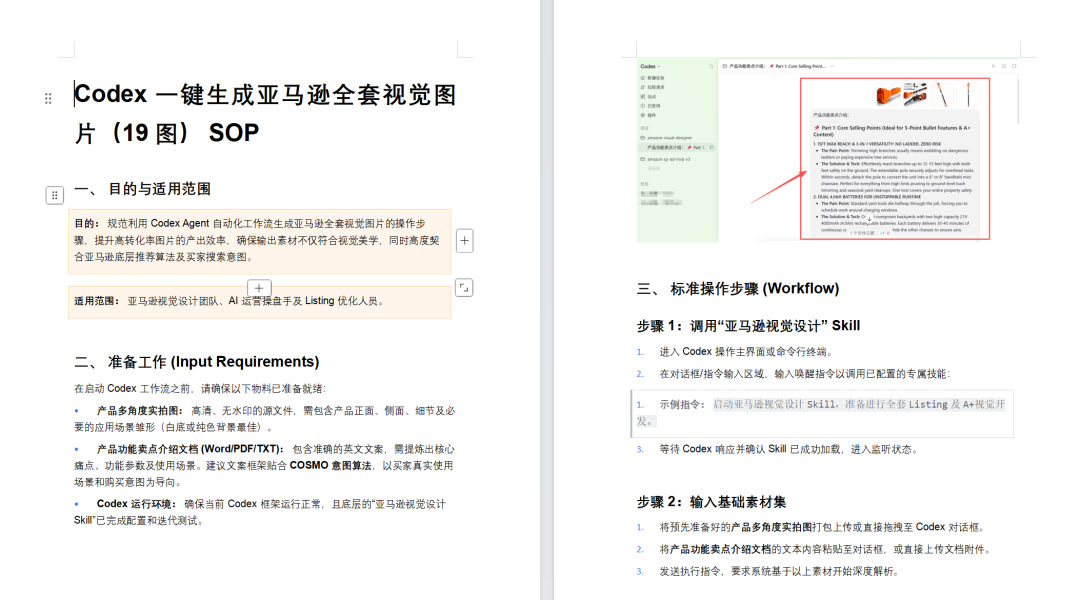The width and height of the screenshot is (1080, 600).
Task: Click the corner-bracket icon right of the 适用范围 block
Action: point(464,288)
